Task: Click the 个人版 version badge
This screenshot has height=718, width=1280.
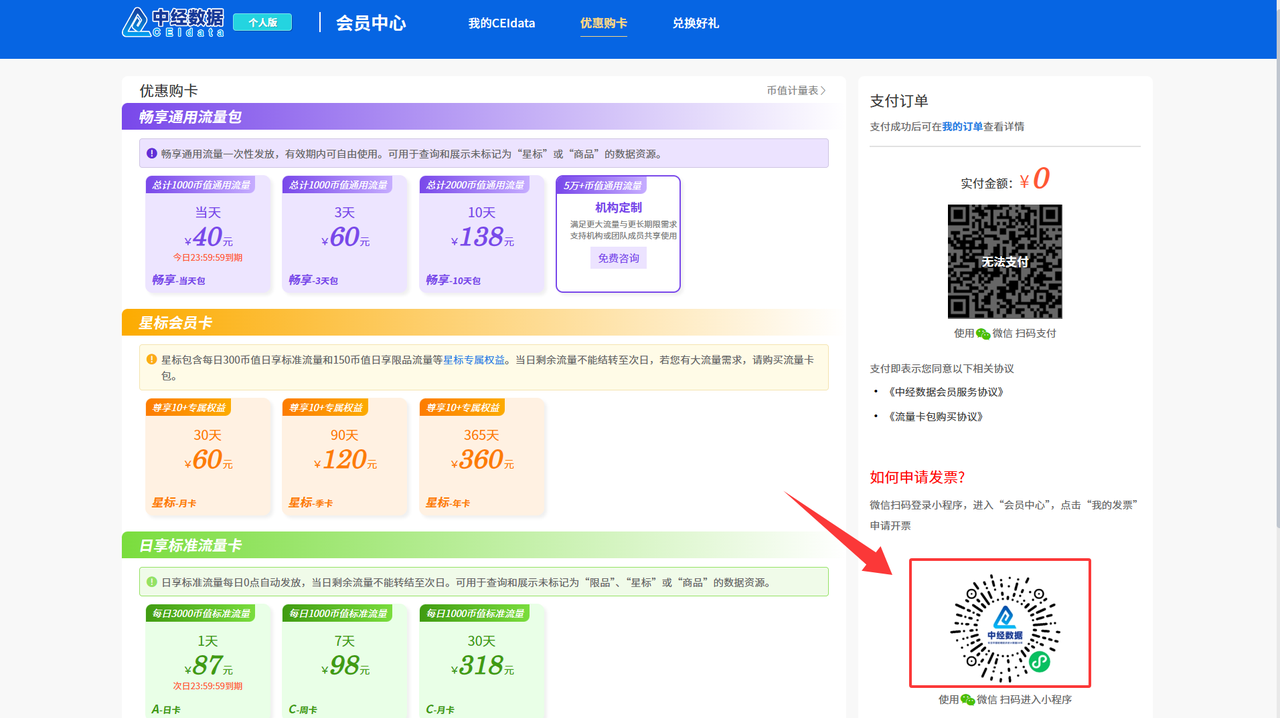Action: point(262,22)
